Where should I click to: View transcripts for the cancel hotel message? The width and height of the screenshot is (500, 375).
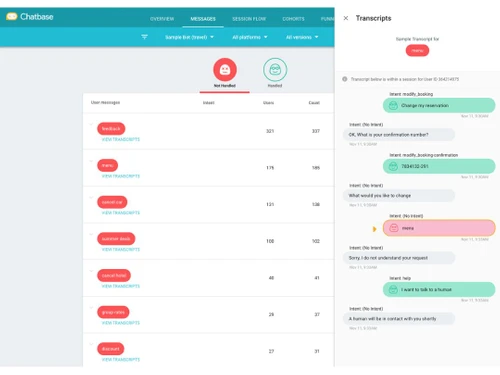[121, 286]
